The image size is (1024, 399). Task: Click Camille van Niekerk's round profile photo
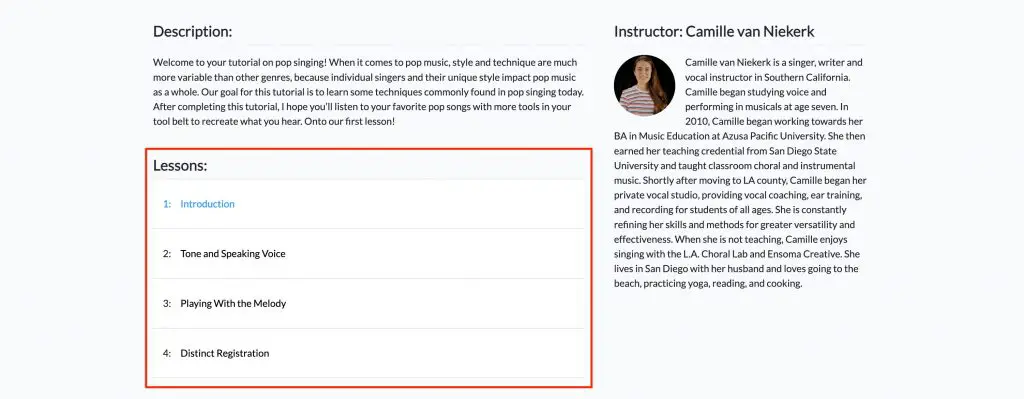[x=644, y=86]
